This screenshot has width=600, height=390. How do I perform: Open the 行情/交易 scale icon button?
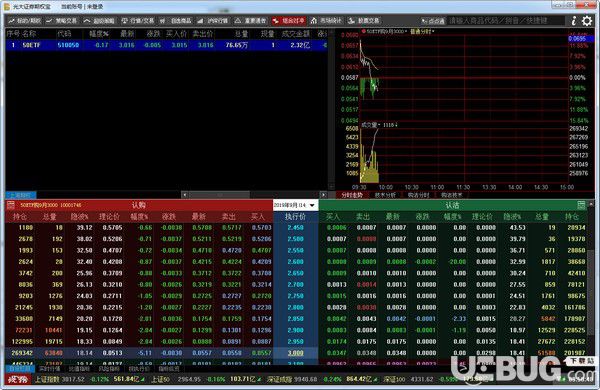click(x=138, y=21)
